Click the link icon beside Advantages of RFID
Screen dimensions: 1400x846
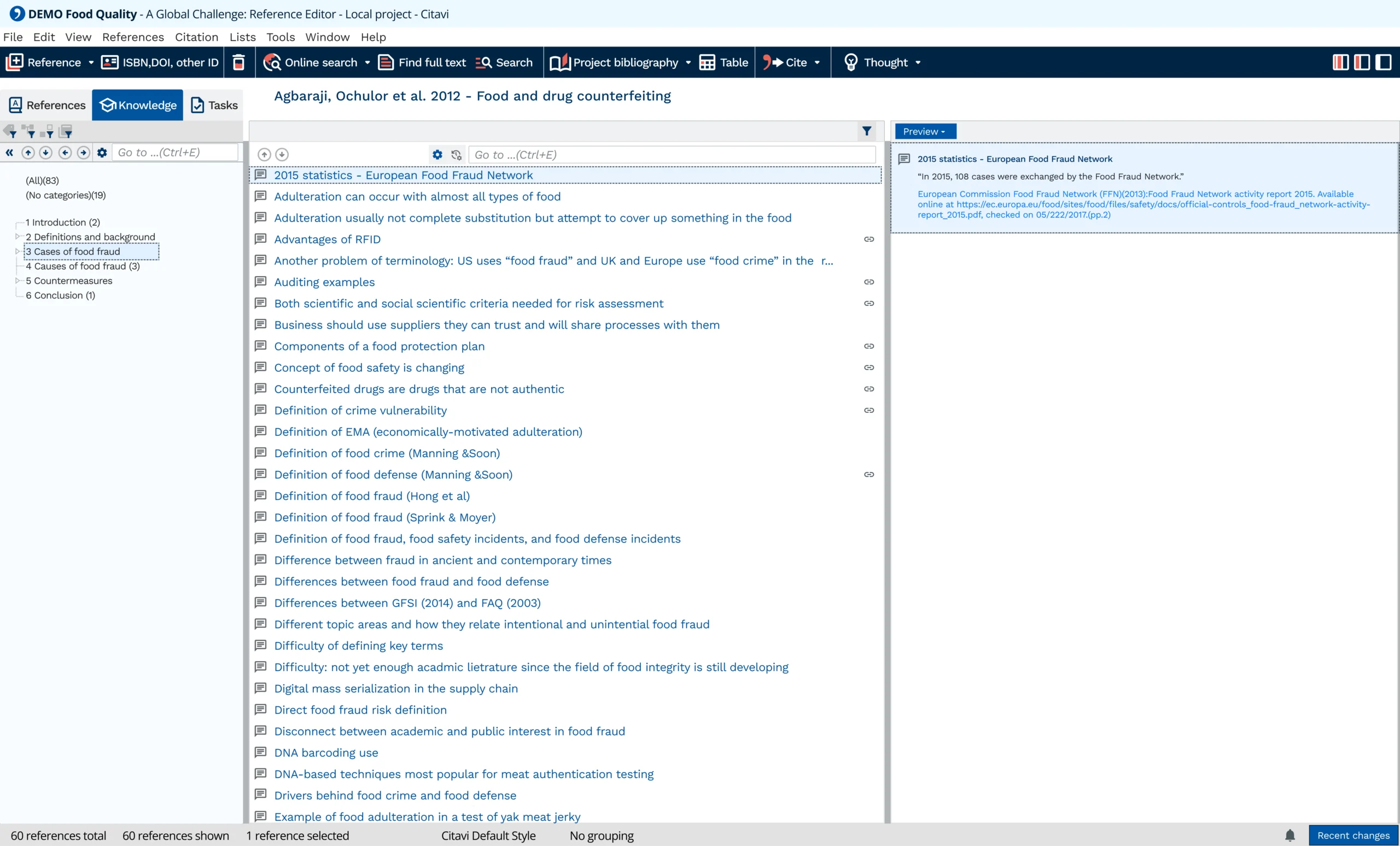(869, 239)
